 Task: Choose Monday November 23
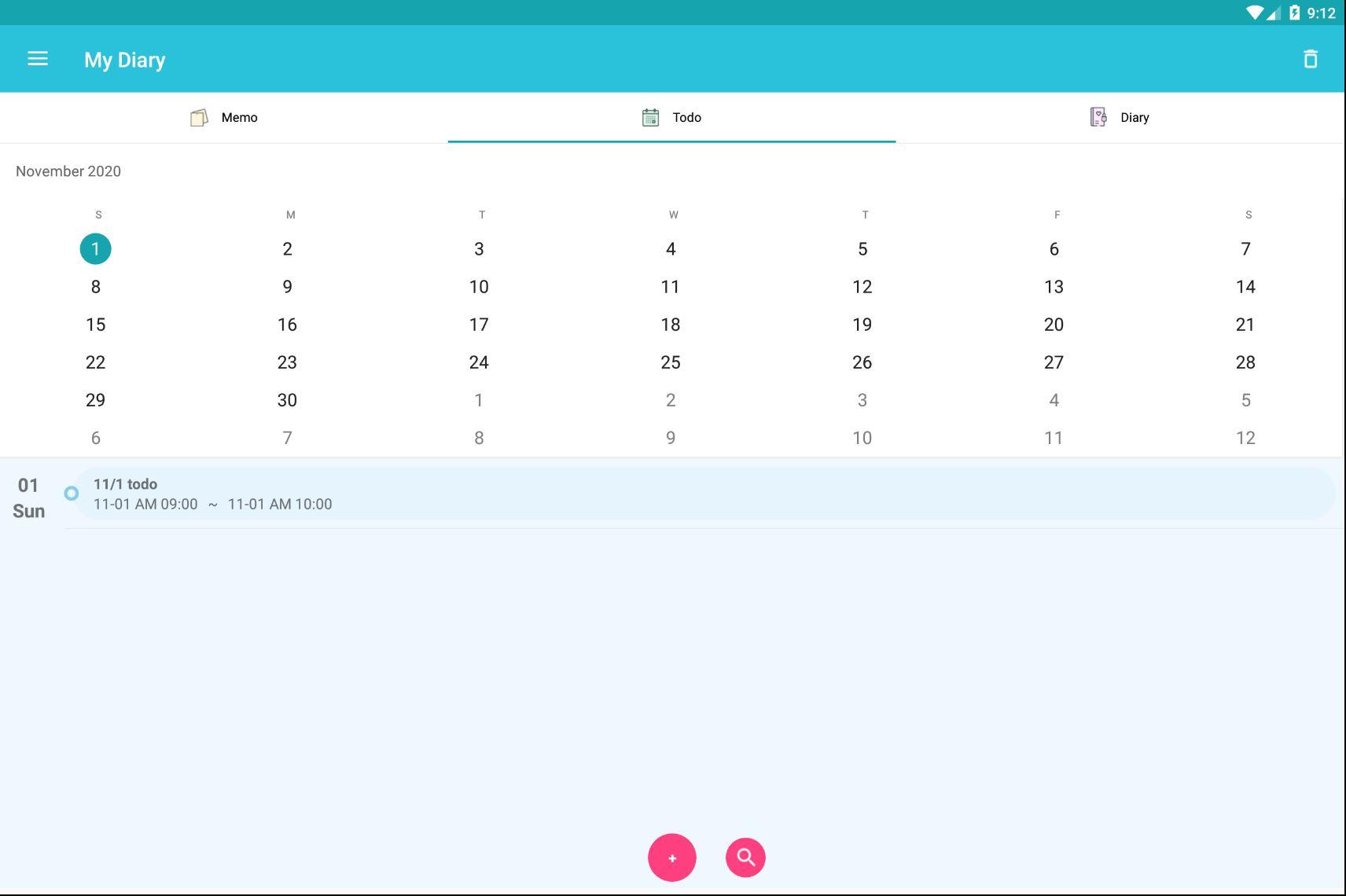(x=287, y=362)
